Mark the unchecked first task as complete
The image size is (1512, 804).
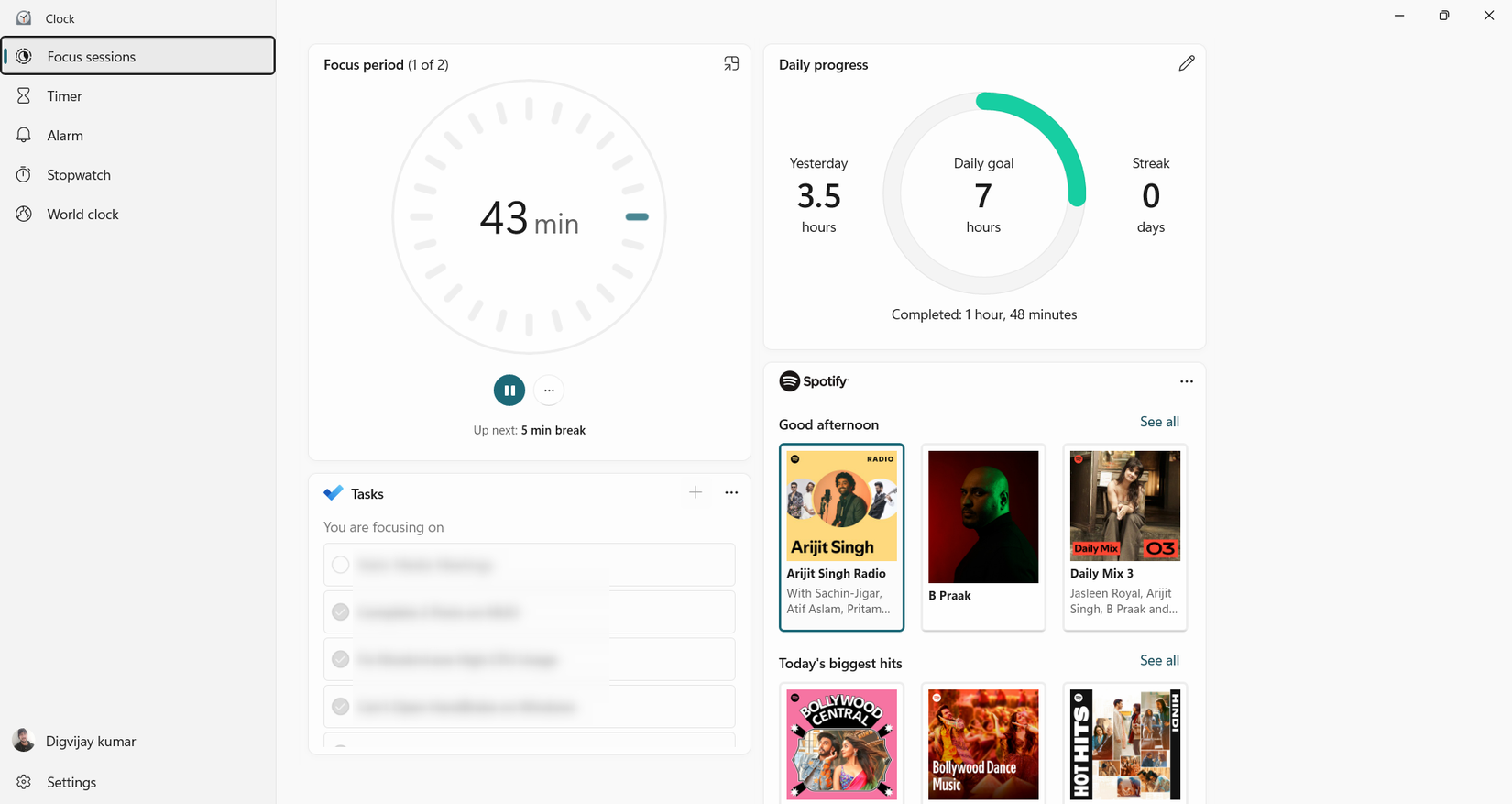pos(341,565)
